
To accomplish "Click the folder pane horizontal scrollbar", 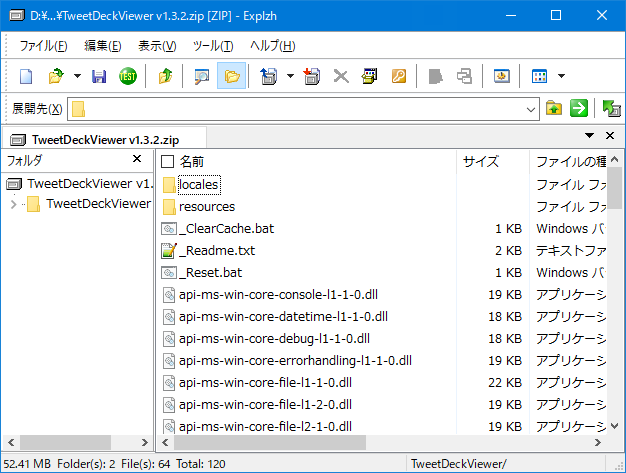I will click(78, 442).
